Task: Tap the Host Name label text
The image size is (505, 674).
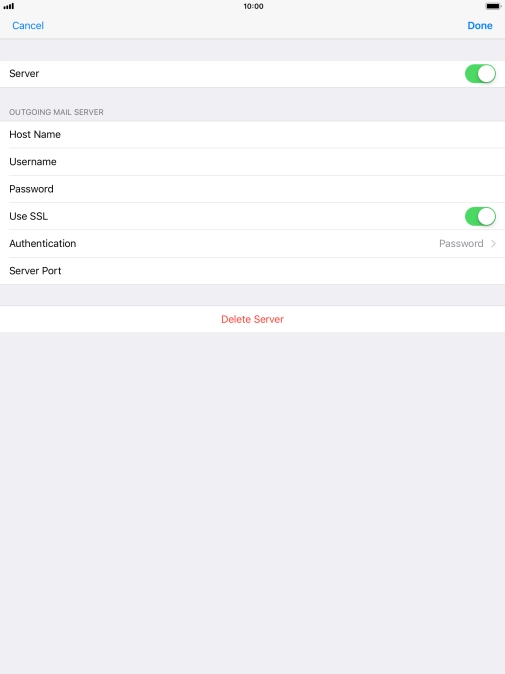Action: pos(35,135)
